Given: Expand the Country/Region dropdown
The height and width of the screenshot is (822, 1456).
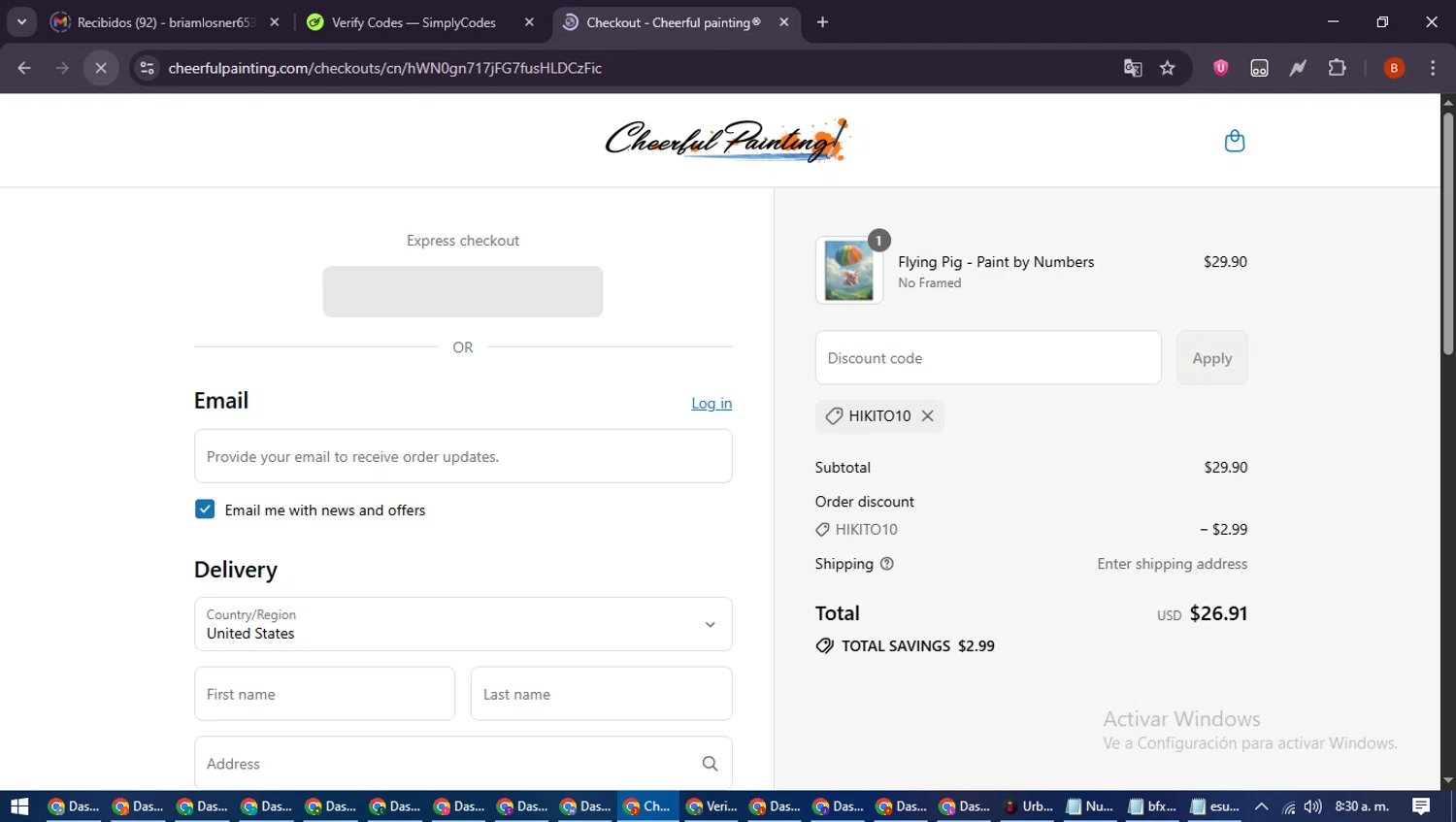Looking at the screenshot, I should click(x=463, y=624).
